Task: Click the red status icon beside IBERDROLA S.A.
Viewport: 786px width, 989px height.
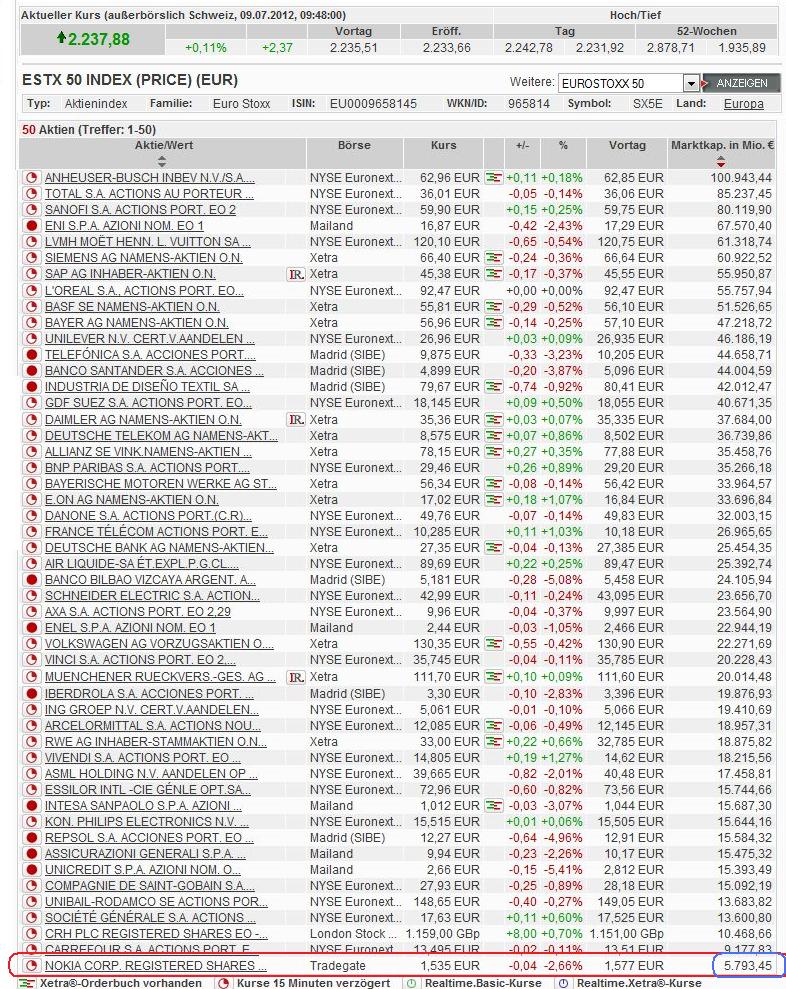Action: tap(32, 694)
